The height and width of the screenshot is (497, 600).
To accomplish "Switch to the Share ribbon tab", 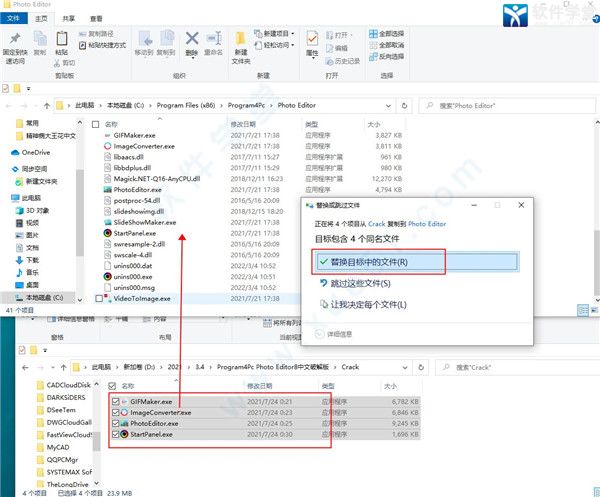I will (68, 18).
